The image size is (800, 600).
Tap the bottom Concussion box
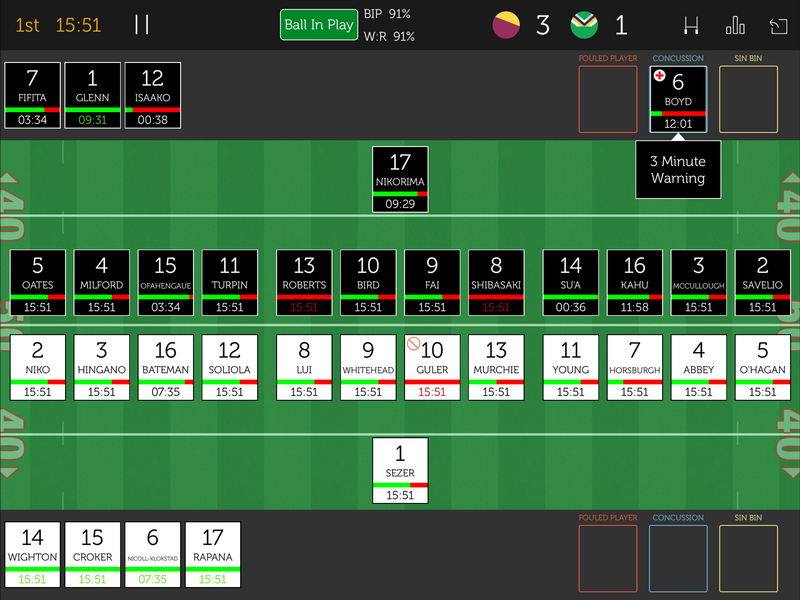678,559
